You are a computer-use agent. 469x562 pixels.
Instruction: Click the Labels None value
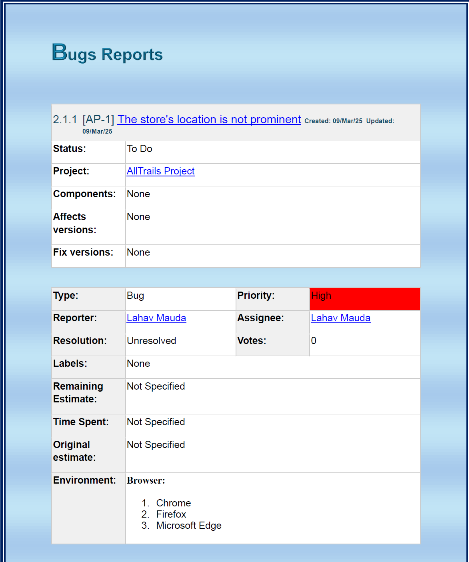pos(138,363)
